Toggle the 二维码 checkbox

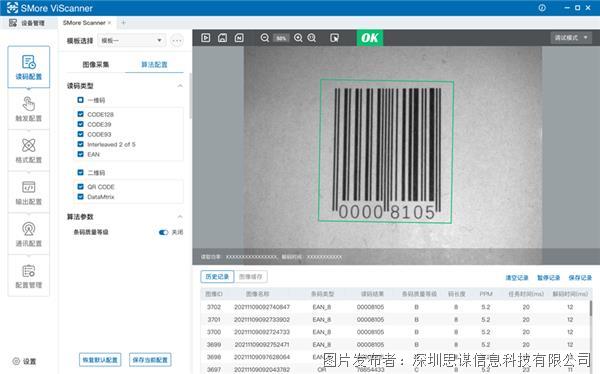[80, 172]
